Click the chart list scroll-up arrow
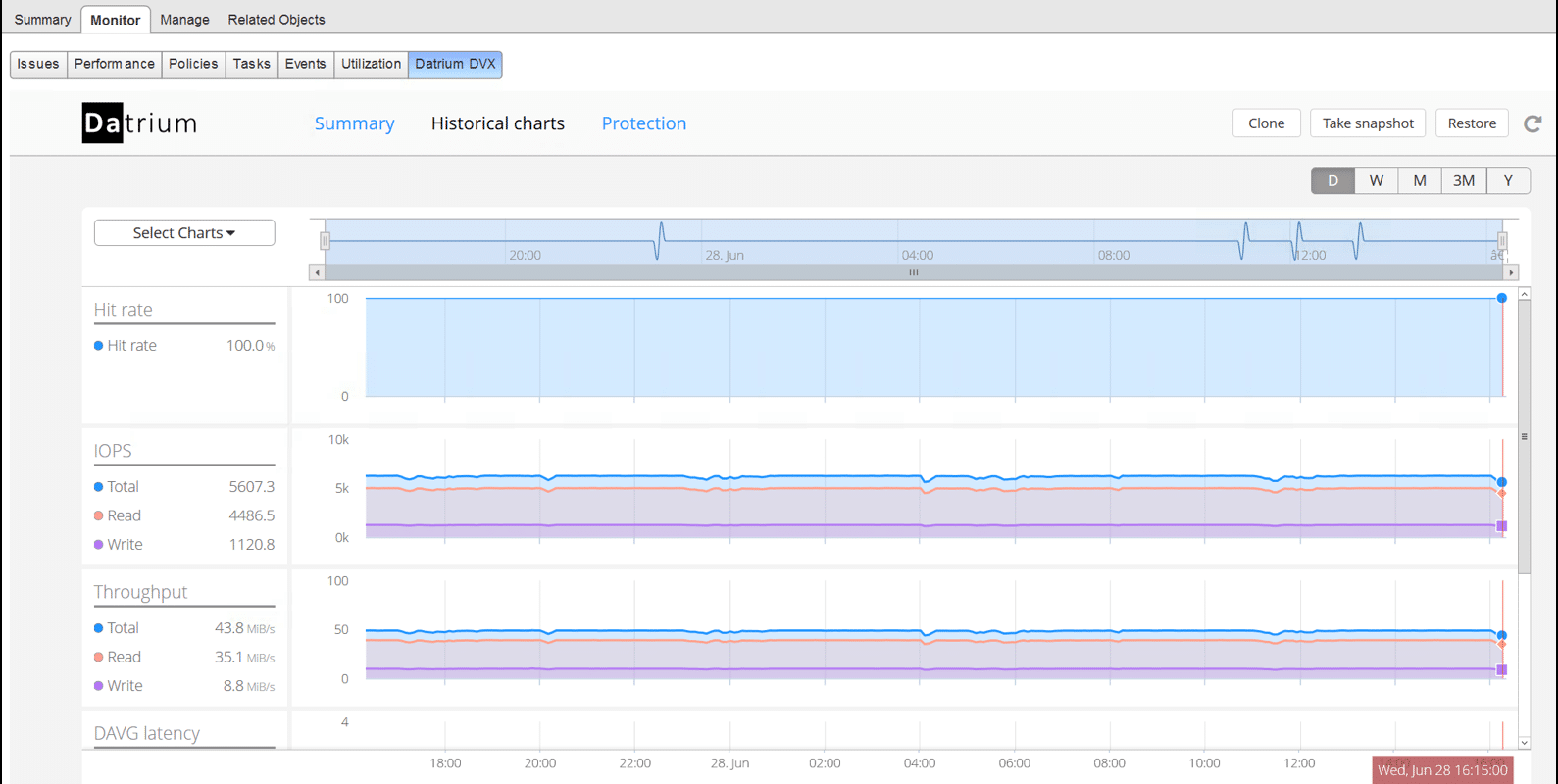This screenshot has height=784, width=1558. (1524, 294)
